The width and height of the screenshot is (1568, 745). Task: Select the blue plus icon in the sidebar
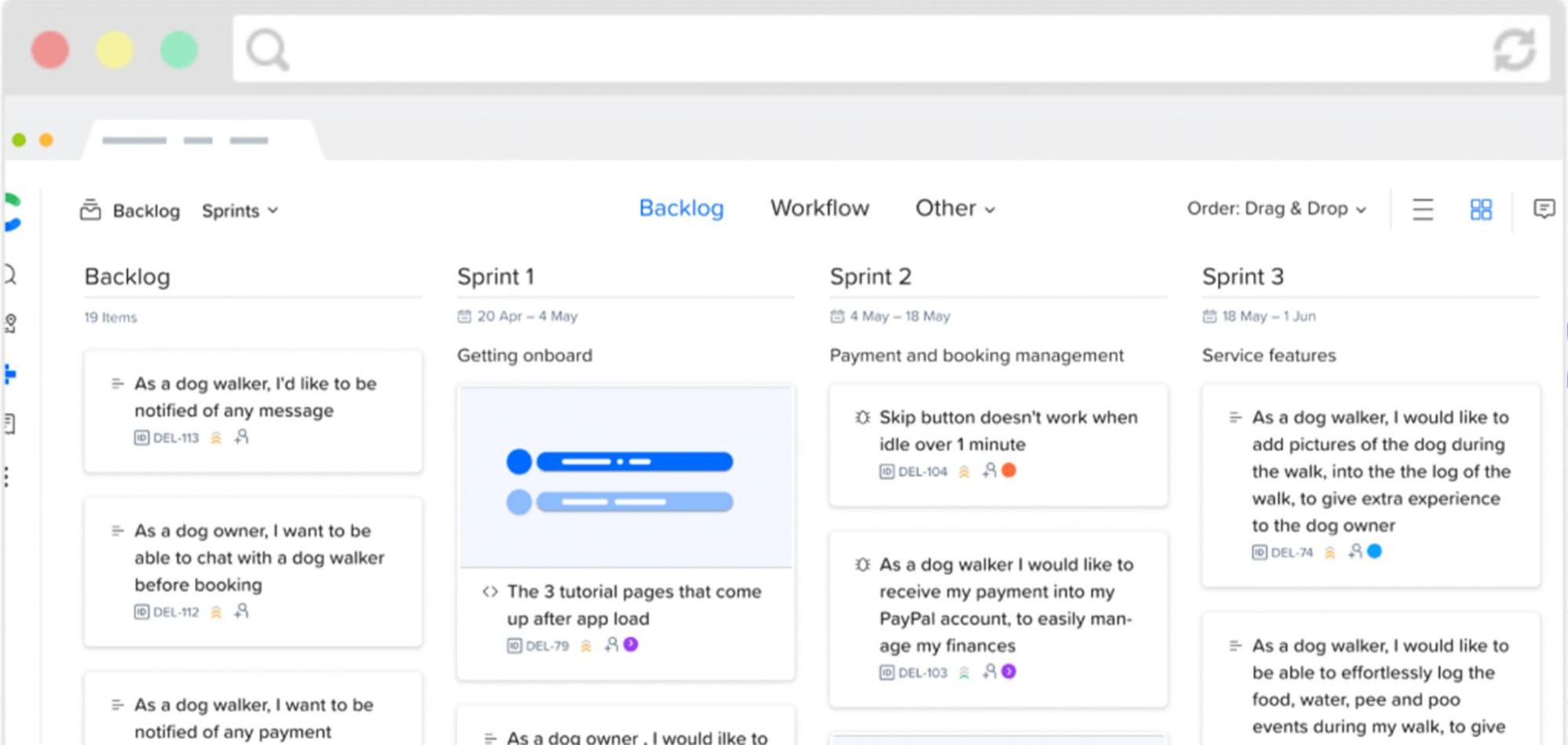(x=11, y=375)
